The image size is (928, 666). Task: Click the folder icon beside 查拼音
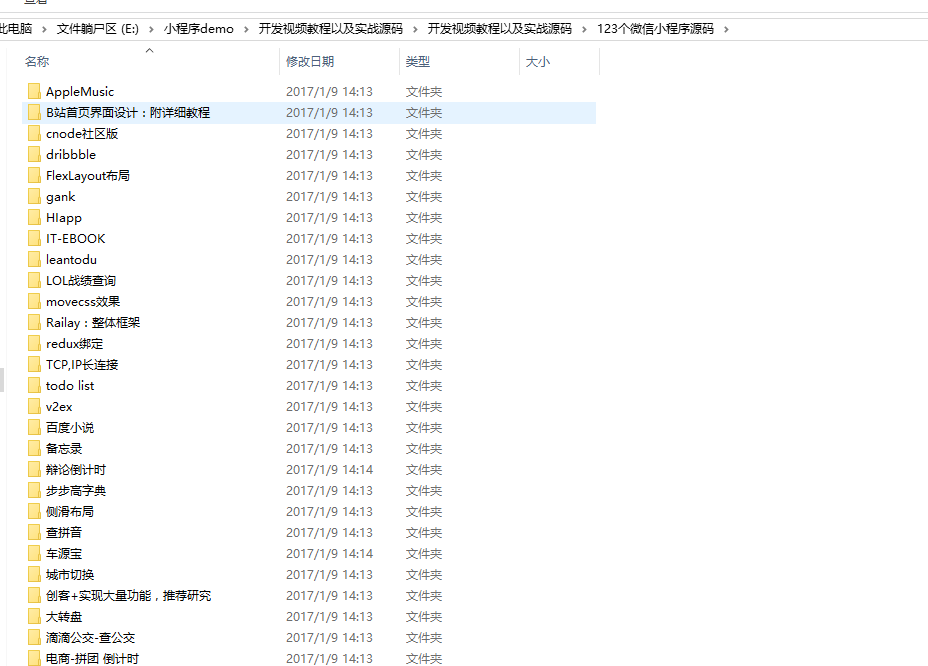pos(34,532)
